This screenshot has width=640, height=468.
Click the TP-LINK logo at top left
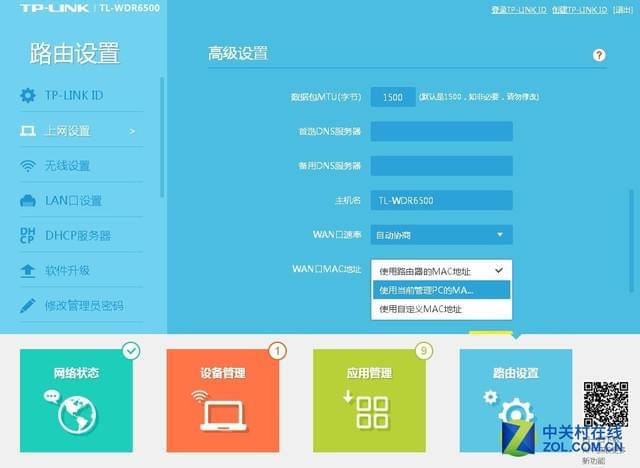[x=54, y=8]
